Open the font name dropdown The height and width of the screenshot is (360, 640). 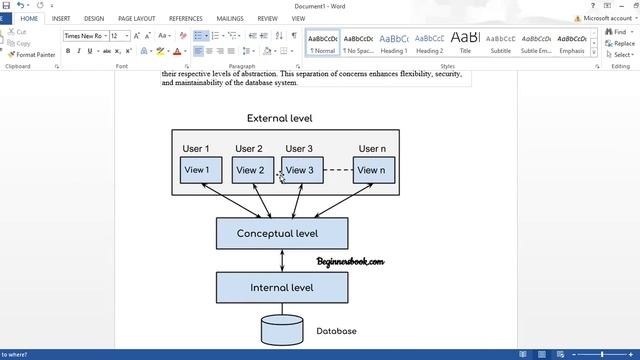(106, 36)
